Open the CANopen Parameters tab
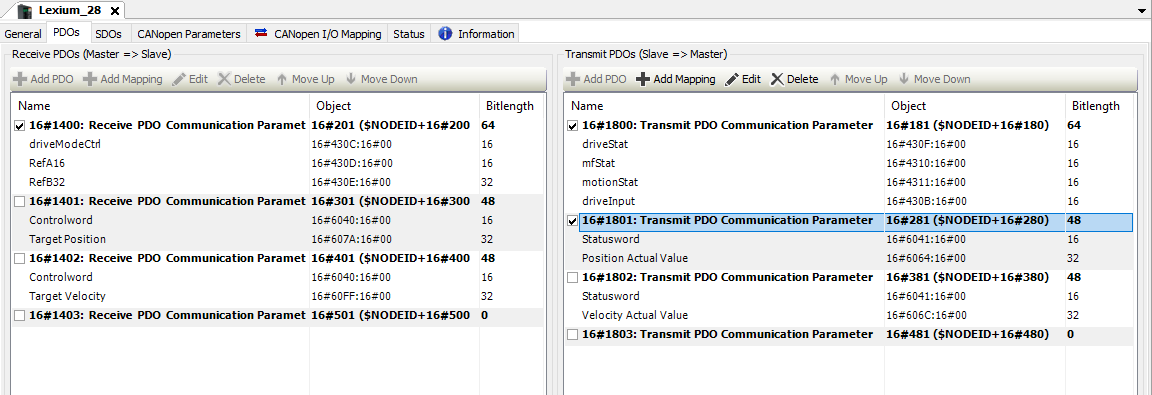 tap(189, 34)
